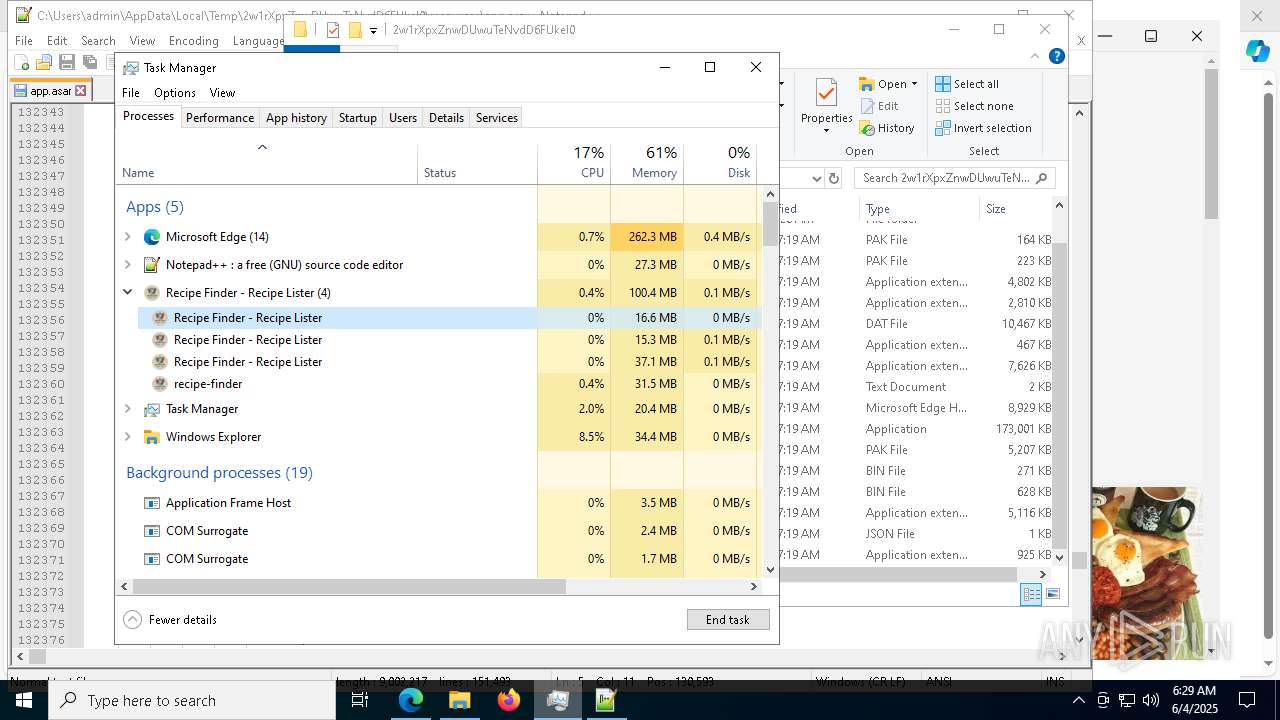Switch Explorer to large icons view
Screen dimensions: 1280x720
click(1052, 594)
